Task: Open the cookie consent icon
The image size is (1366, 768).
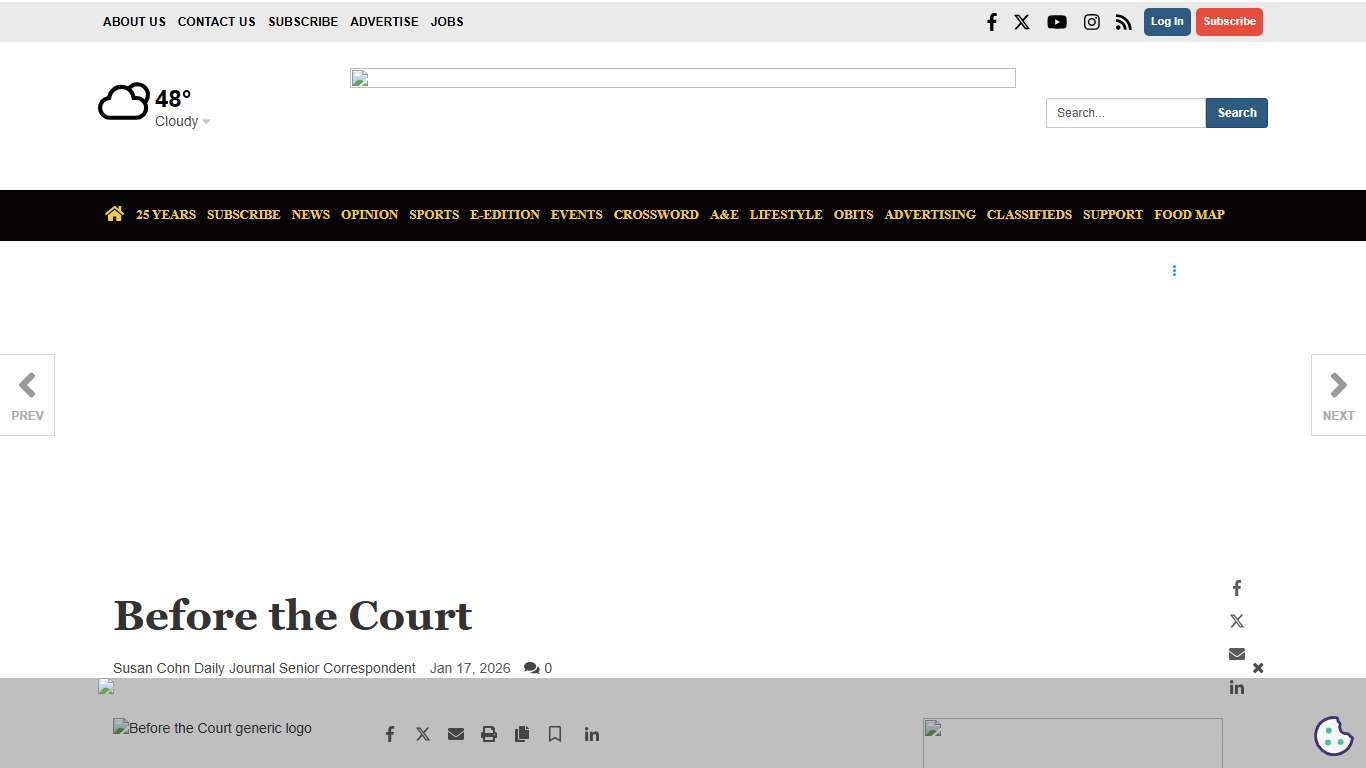Action: (x=1333, y=736)
